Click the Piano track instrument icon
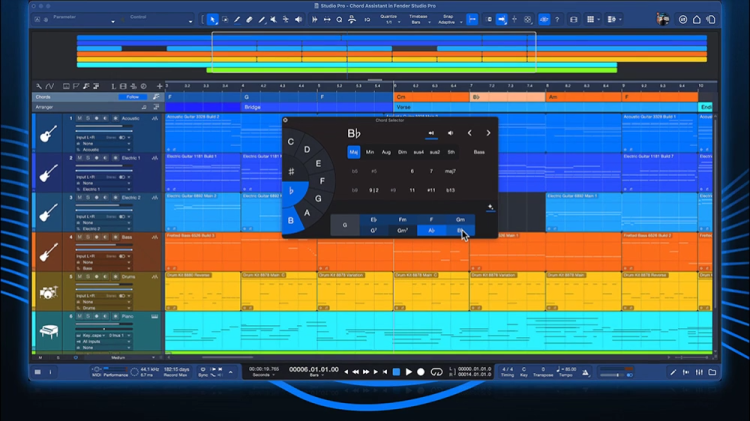The image size is (750, 421). (46, 331)
